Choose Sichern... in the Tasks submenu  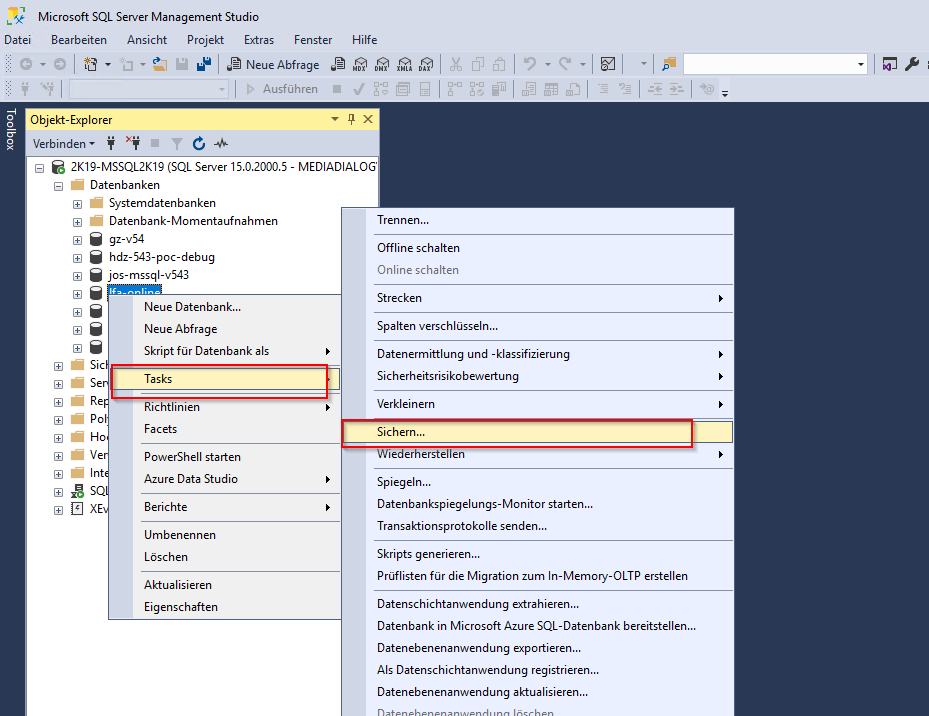click(537, 431)
